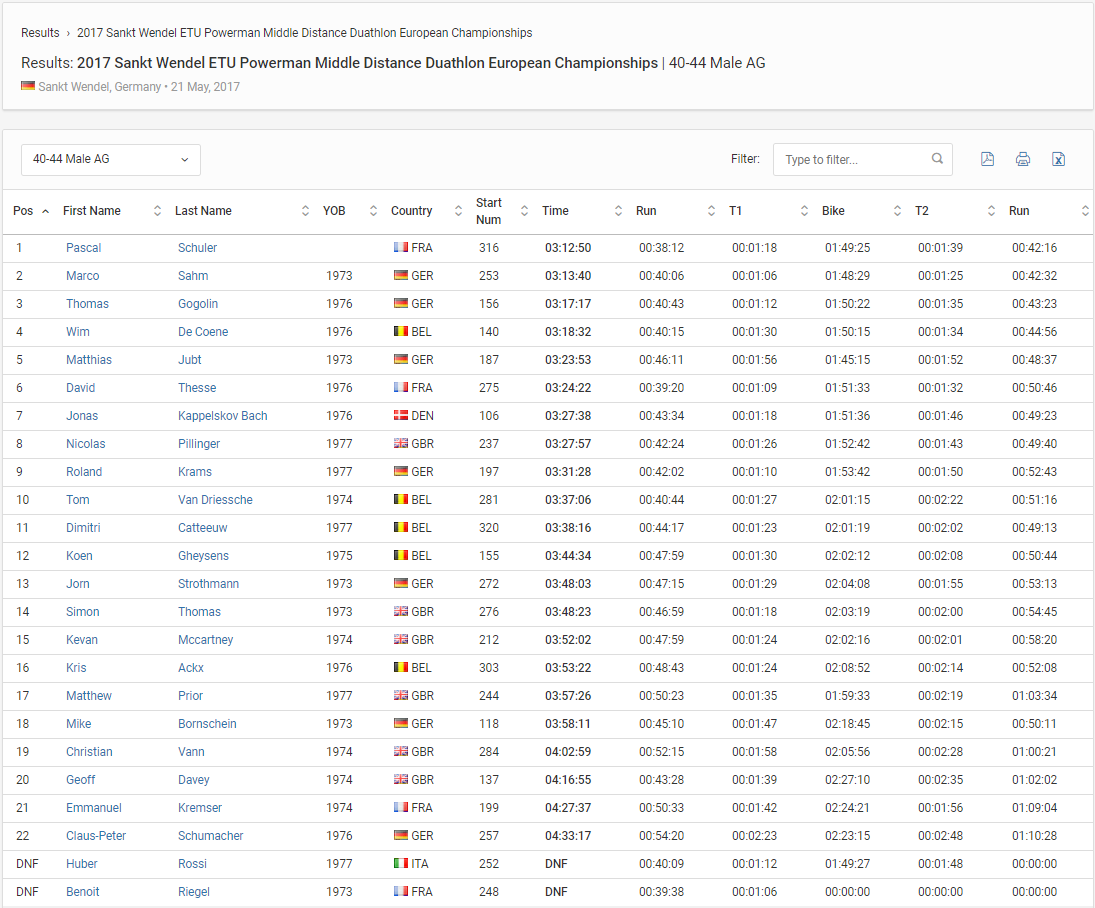
Task: Export results to Excel icon
Action: (x=1059, y=159)
